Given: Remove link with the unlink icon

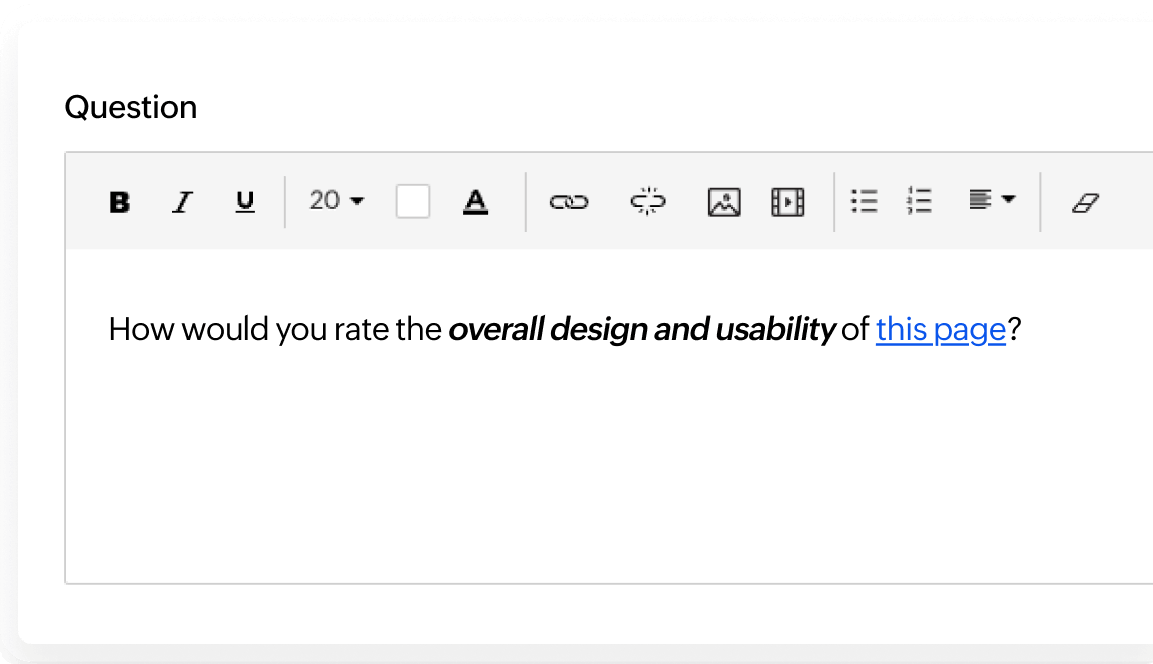Looking at the screenshot, I should coord(648,201).
